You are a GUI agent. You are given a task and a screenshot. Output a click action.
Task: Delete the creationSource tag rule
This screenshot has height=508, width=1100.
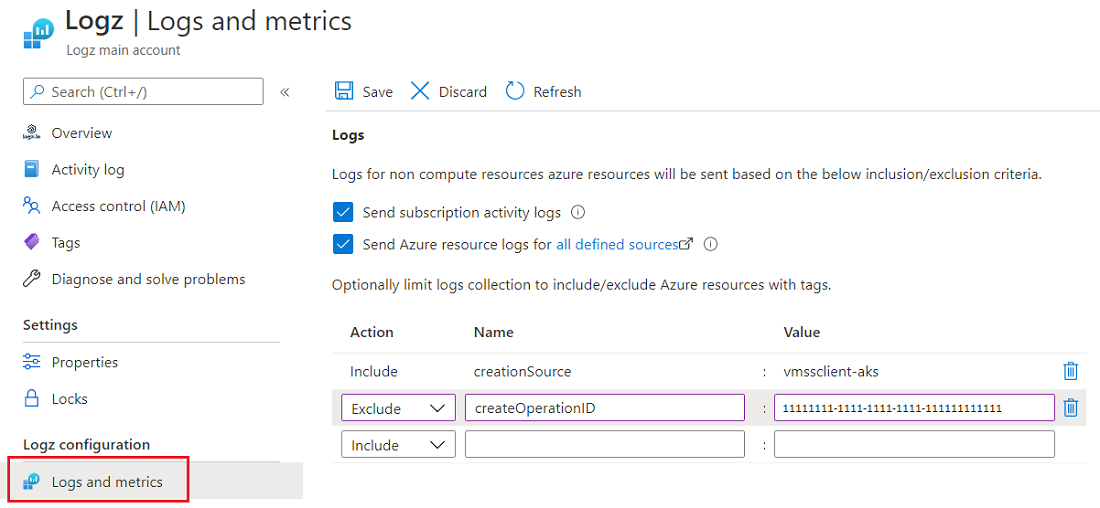(x=1070, y=371)
